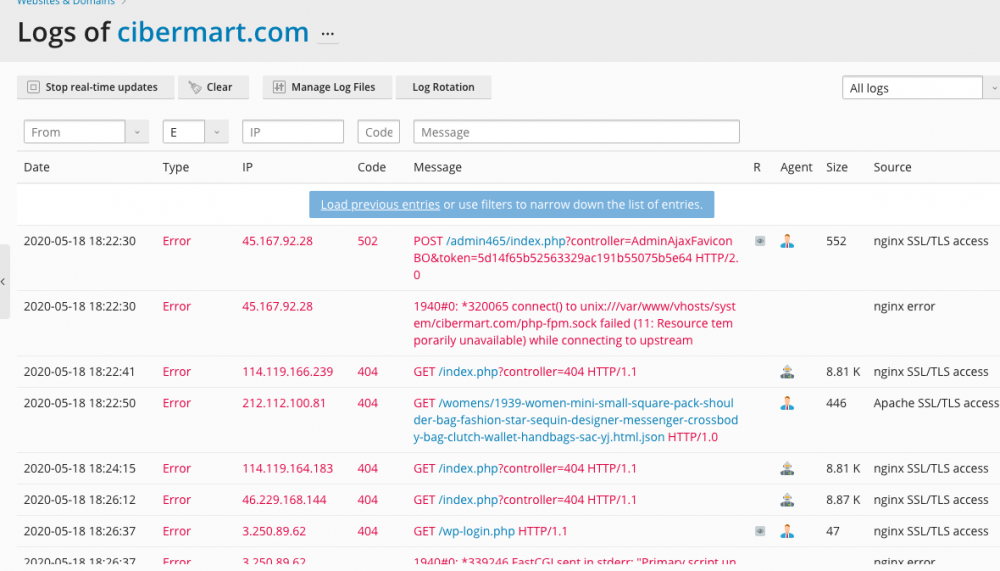Click the Type column header
Image resolution: width=1000 pixels, height=571 pixels.
(175, 167)
